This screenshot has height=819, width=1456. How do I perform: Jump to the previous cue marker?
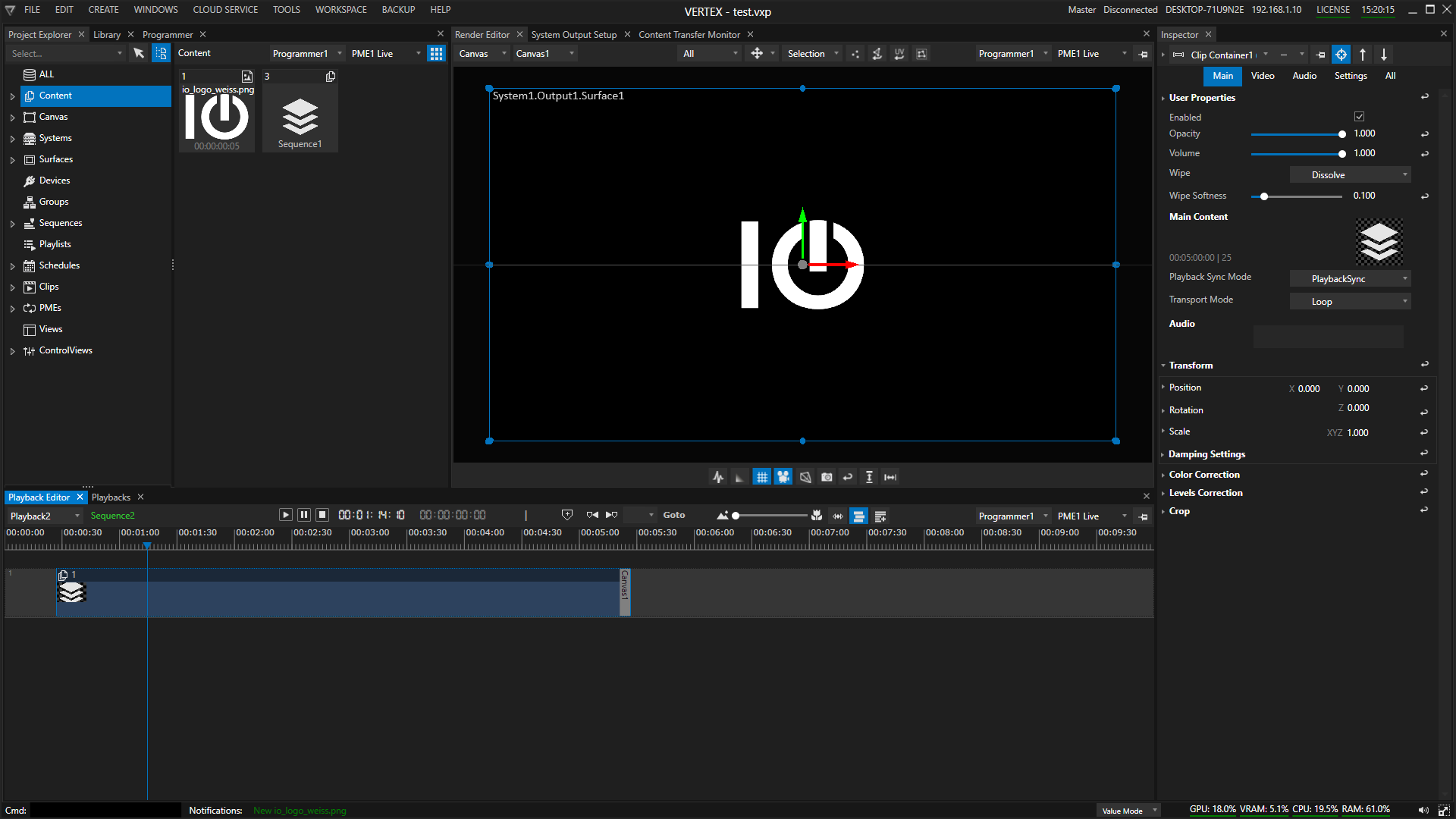[592, 515]
